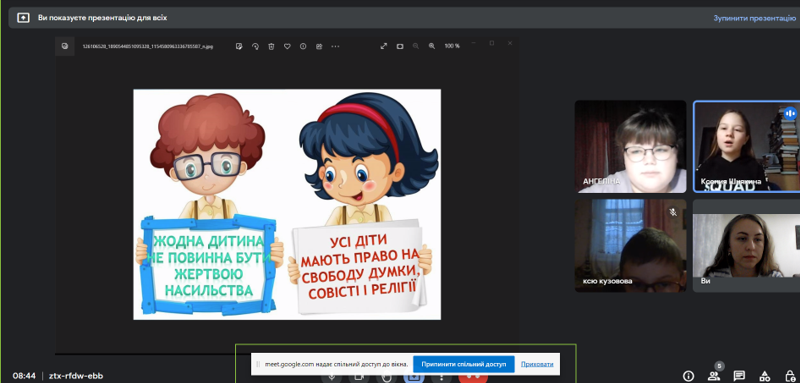The image size is (800, 383).
Task: Maximize the Photos viewer window
Action: [492, 43]
